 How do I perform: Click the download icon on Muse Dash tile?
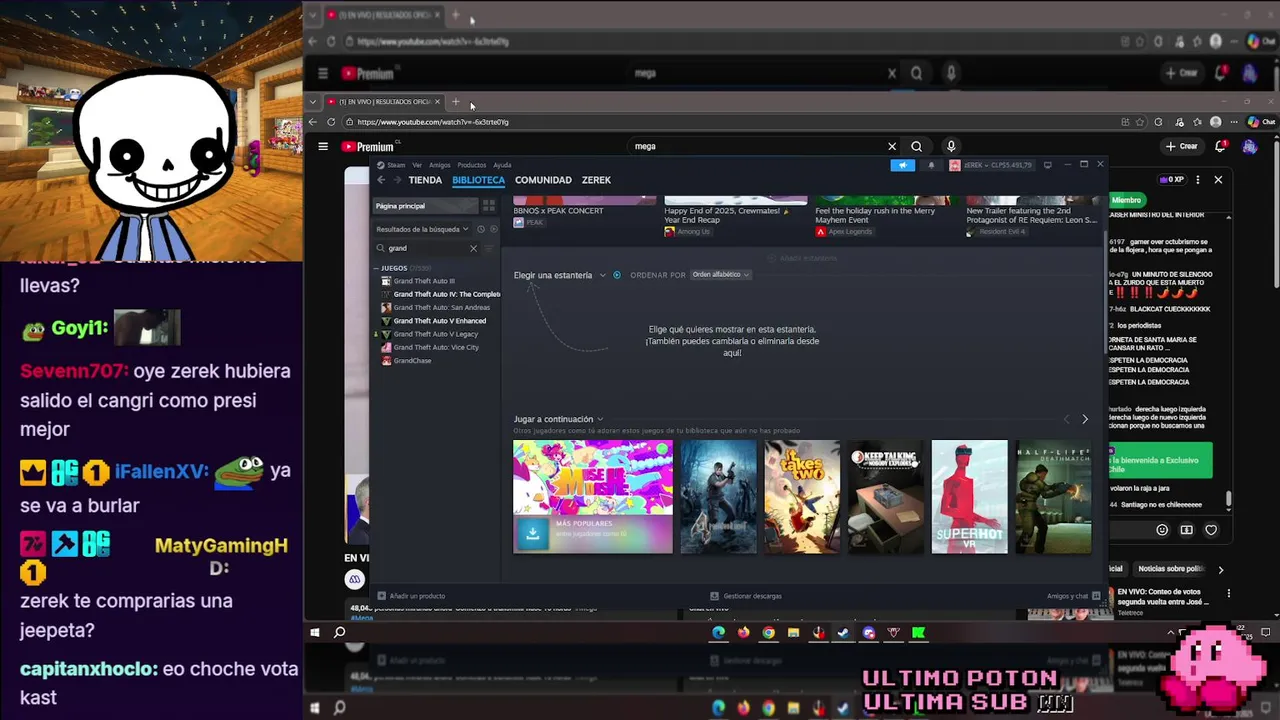coord(533,534)
